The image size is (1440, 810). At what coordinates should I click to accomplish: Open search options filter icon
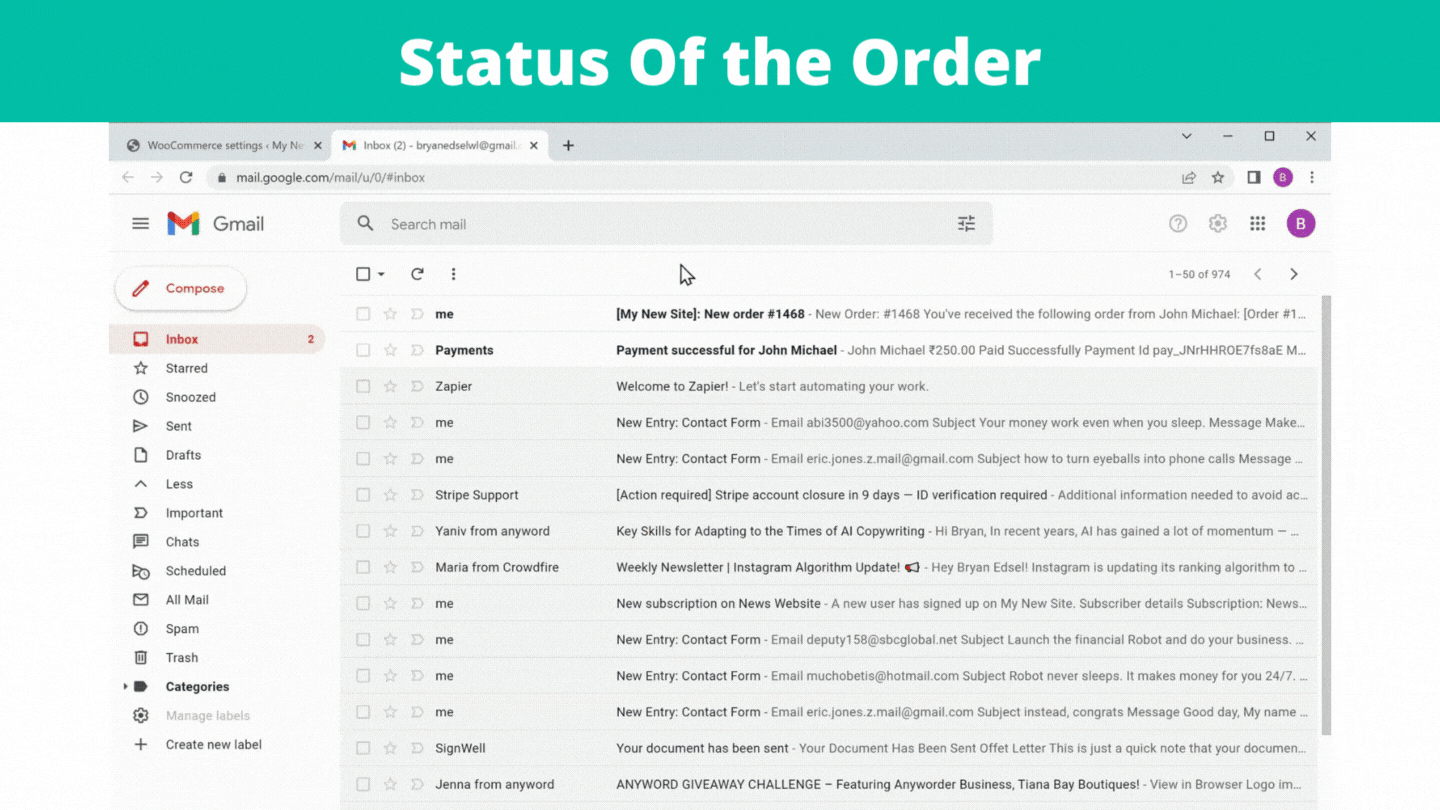click(x=966, y=224)
